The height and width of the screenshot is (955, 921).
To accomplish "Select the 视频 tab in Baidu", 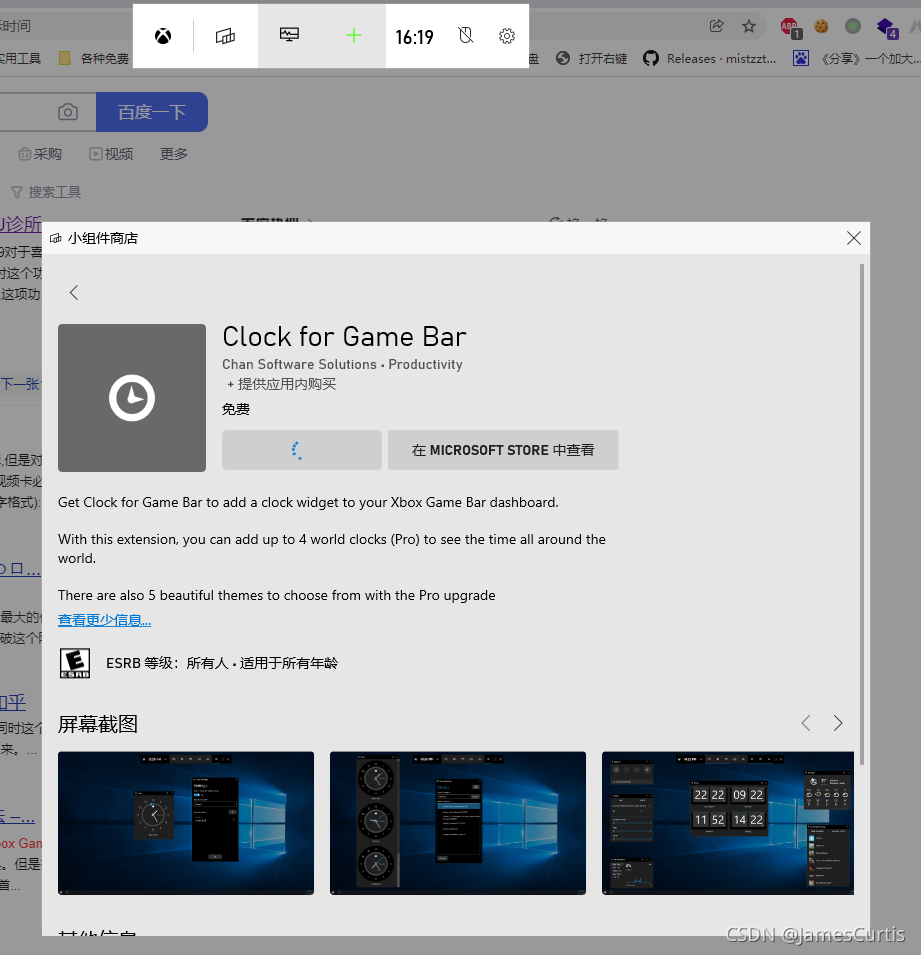I will pyautogui.click(x=111, y=154).
